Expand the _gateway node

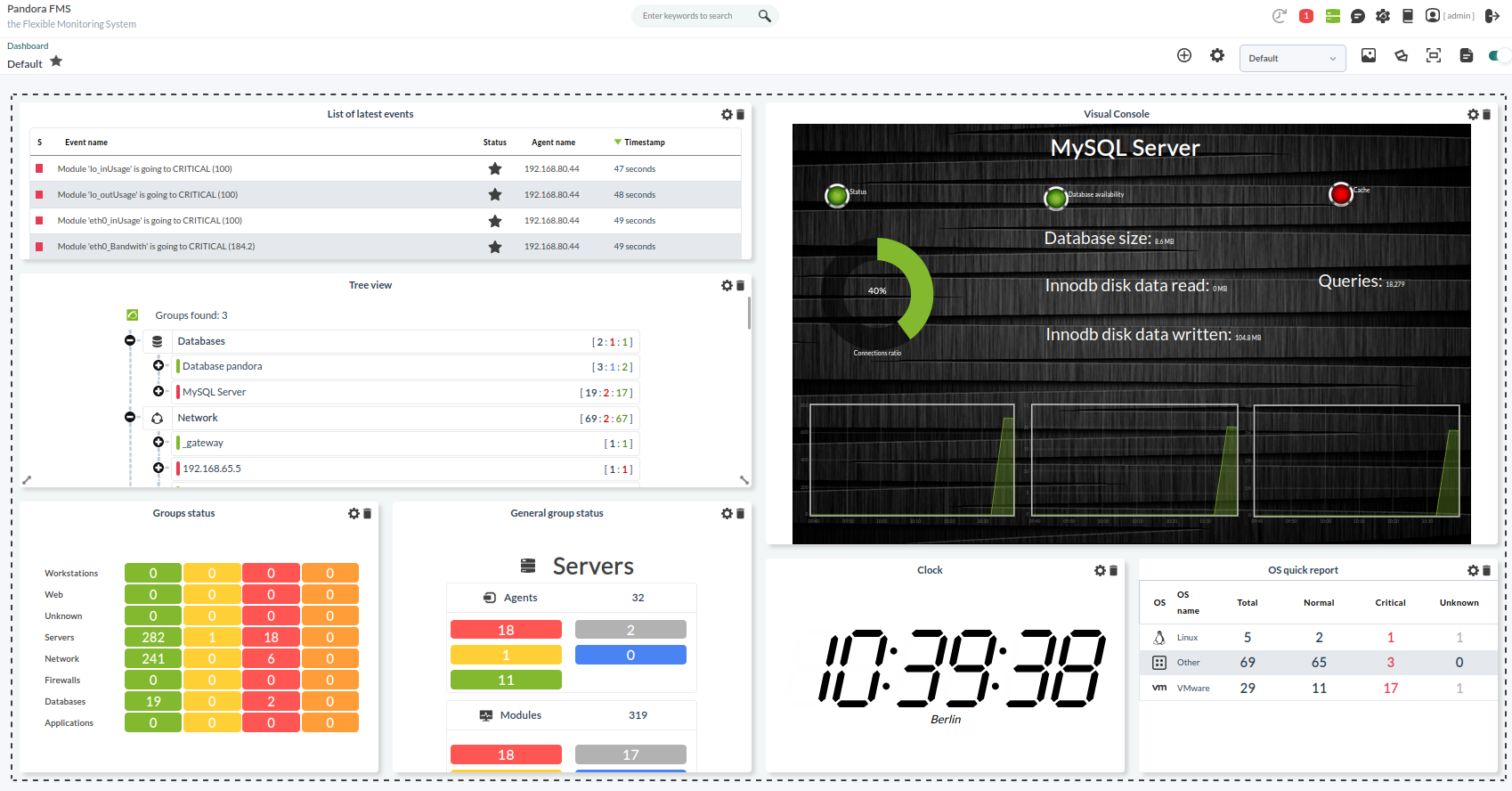158,443
